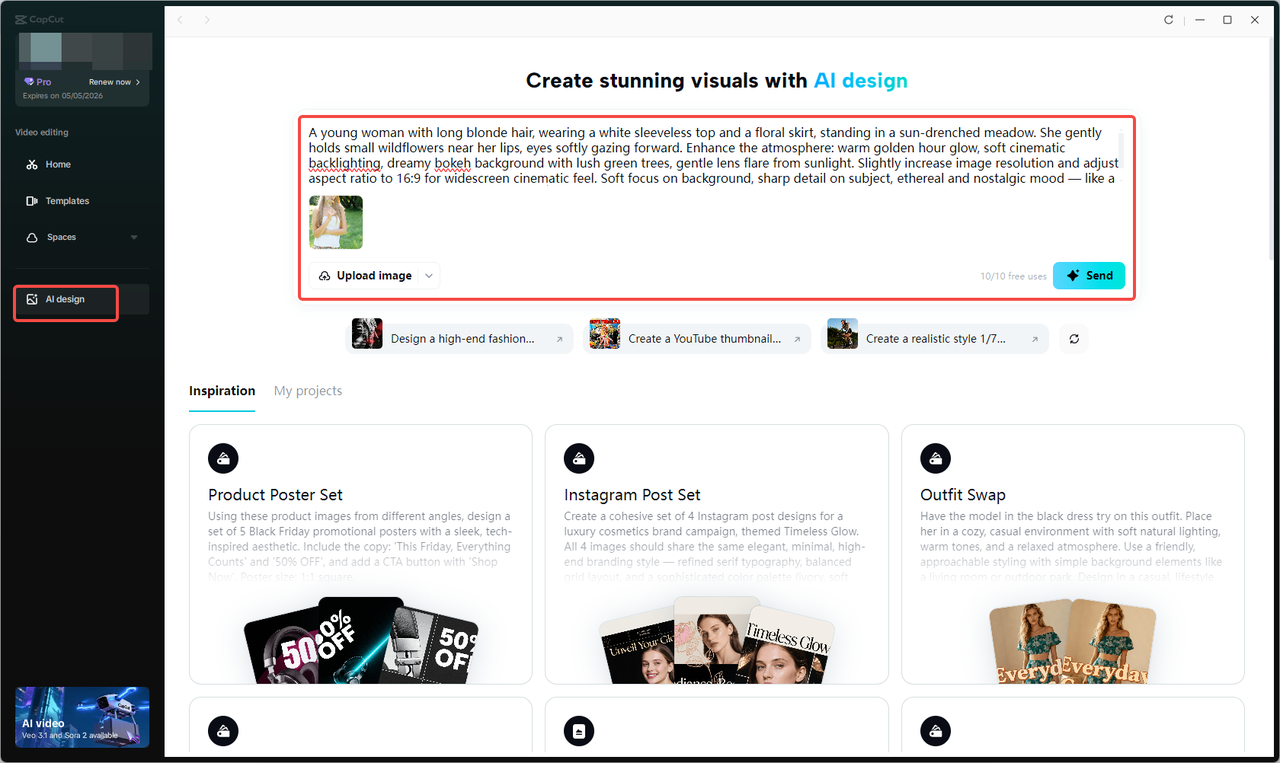Switch to the My projects tab
The width and height of the screenshot is (1280, 763).
307,390
